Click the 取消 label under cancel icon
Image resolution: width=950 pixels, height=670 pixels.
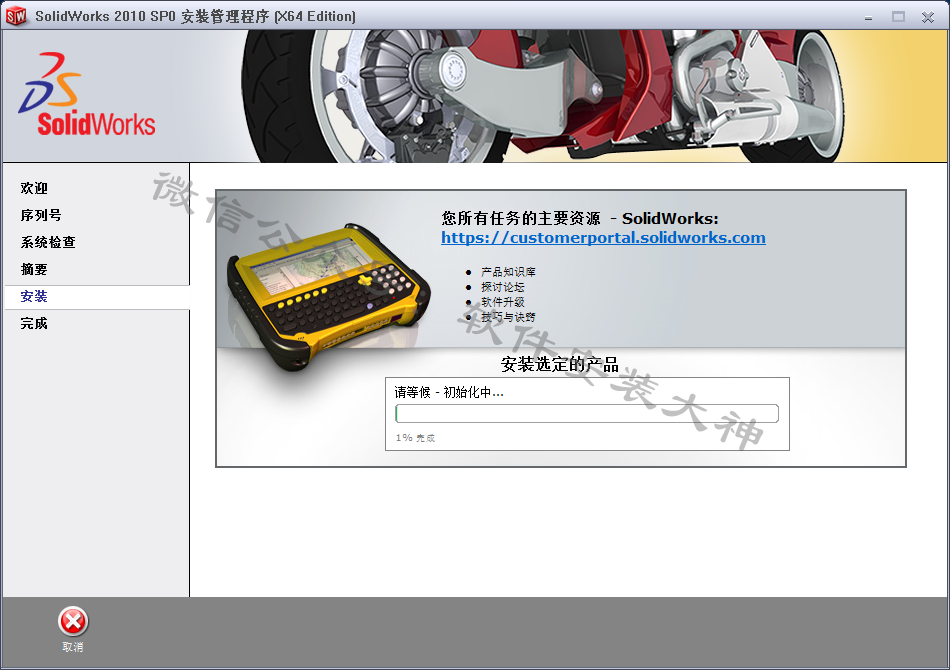73,647
